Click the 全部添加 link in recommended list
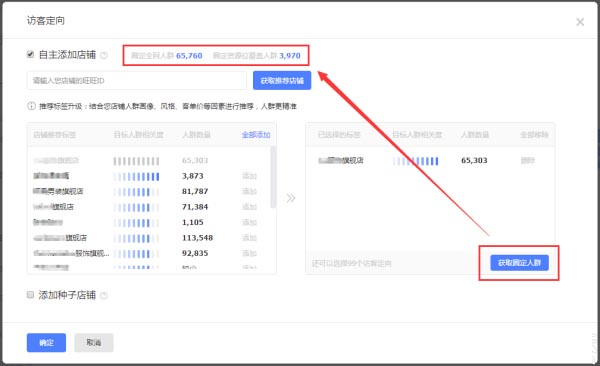The height and width of the screenshot is (366, 600). point(256,135)
